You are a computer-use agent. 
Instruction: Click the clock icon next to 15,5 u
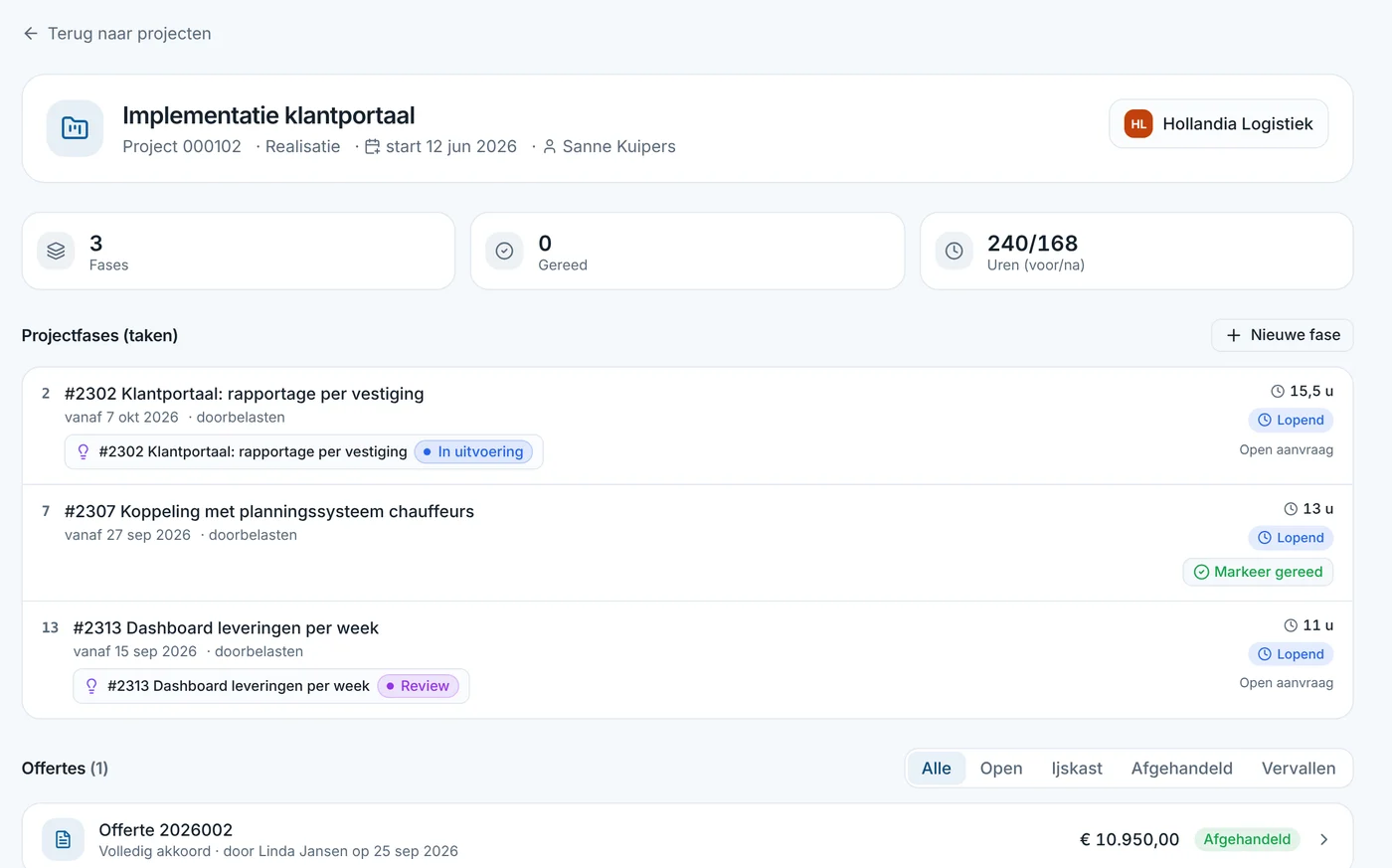[1278, 392]
